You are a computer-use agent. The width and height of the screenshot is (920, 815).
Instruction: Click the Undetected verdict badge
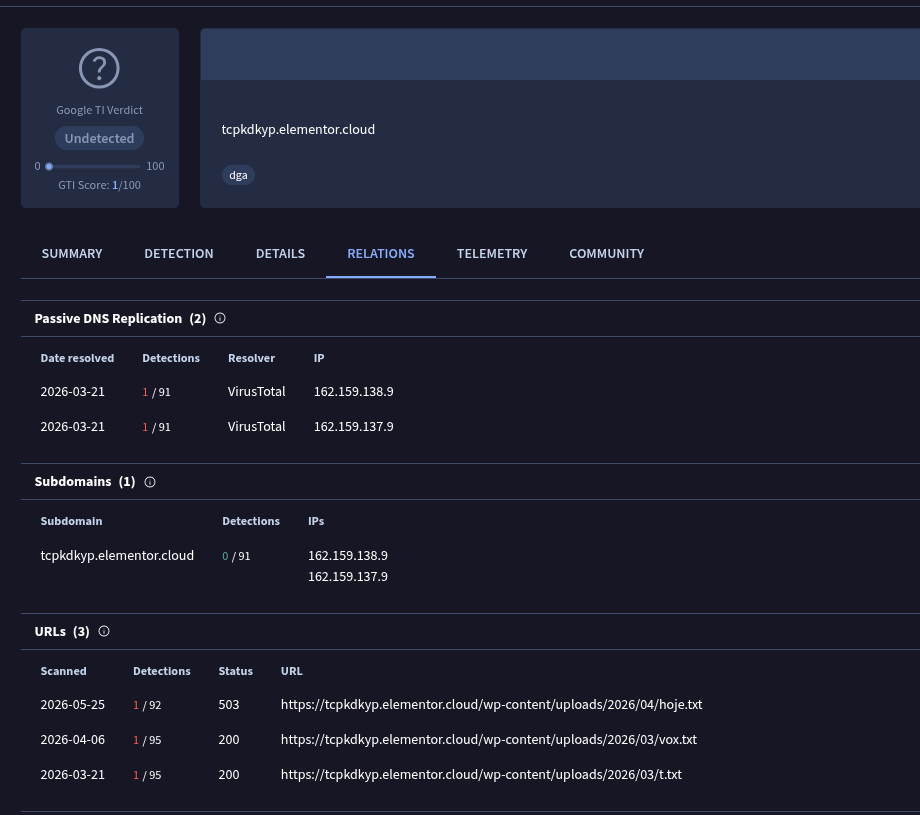coord(99,138)
